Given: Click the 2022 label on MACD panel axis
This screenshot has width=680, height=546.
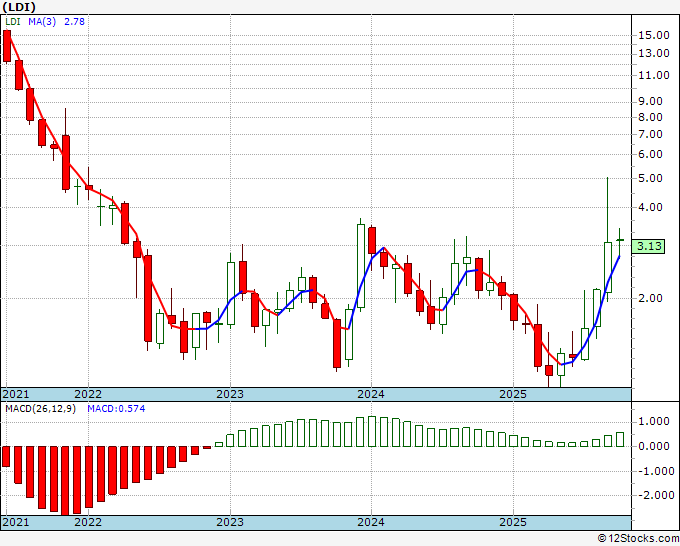Looking at the screenshot, I should (88, 522).
